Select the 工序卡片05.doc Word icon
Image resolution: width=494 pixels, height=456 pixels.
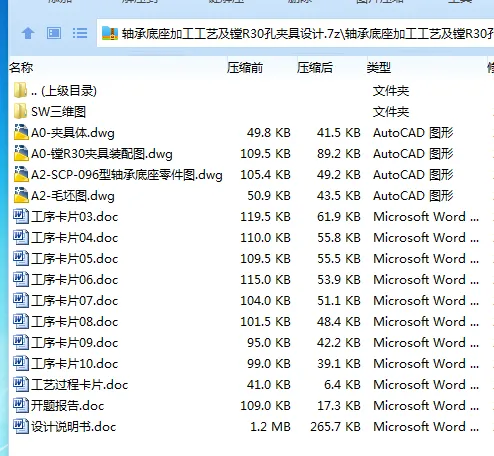point(21,258)
